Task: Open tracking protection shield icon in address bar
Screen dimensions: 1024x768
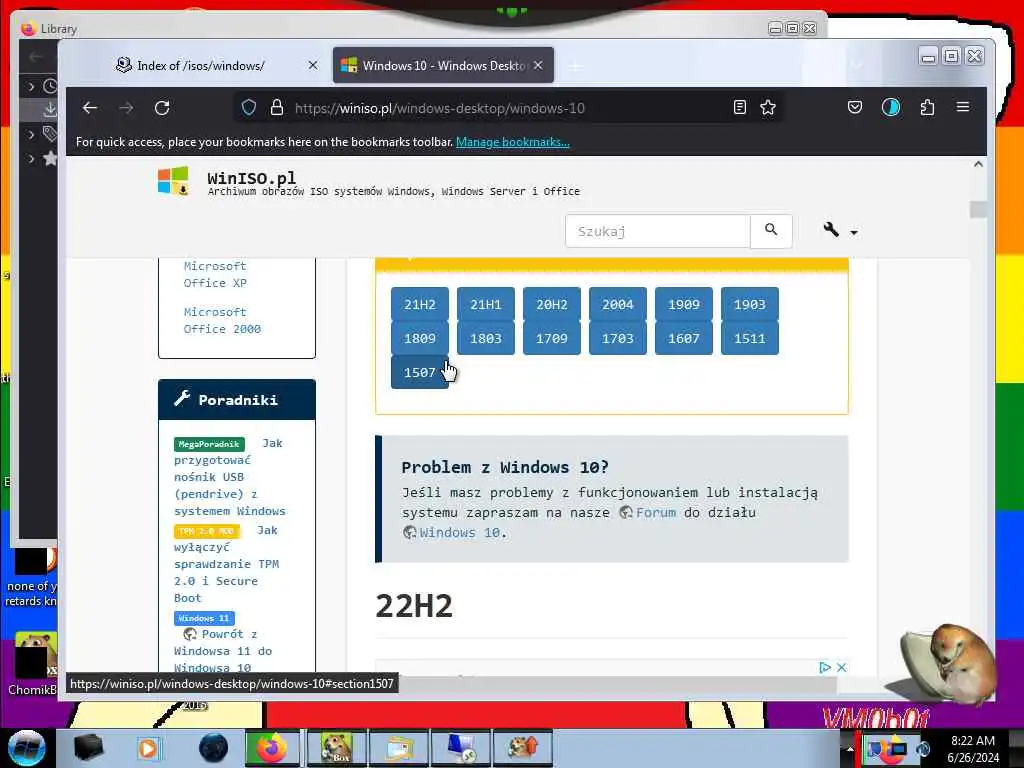Action: pos(249,108)
